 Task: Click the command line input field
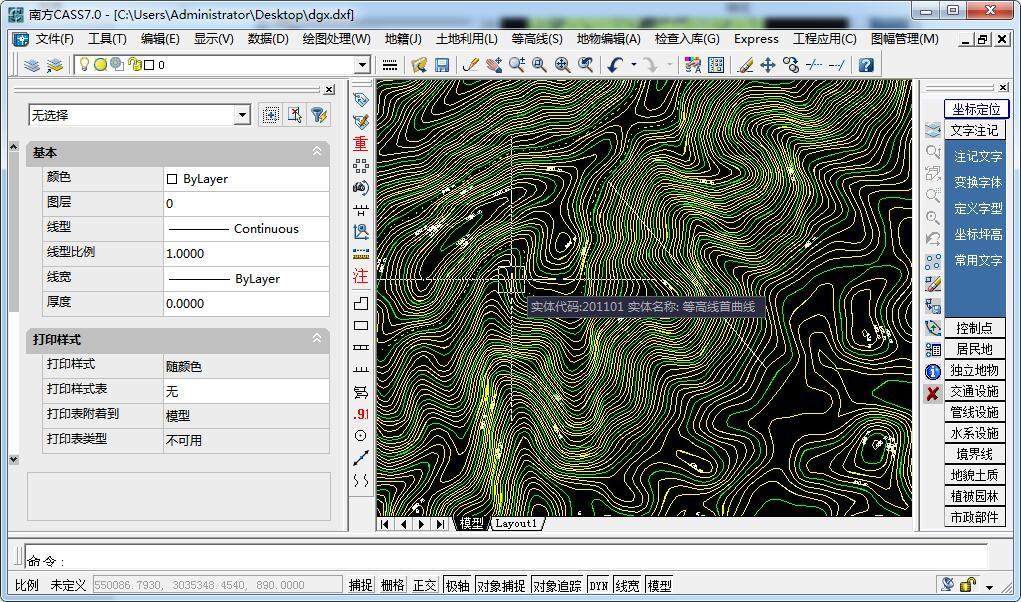pos(506,558)
